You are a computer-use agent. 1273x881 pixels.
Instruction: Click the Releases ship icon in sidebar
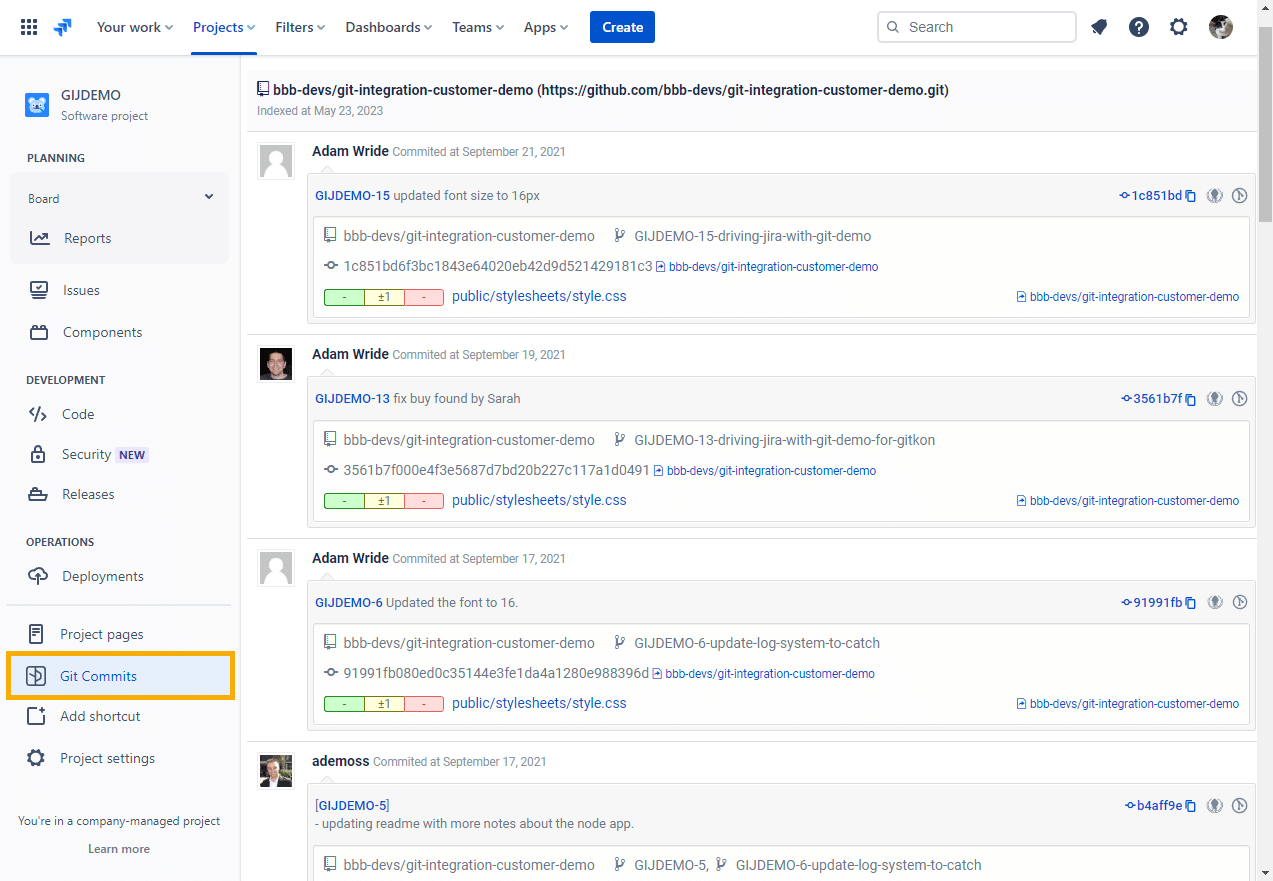[38, 494]
